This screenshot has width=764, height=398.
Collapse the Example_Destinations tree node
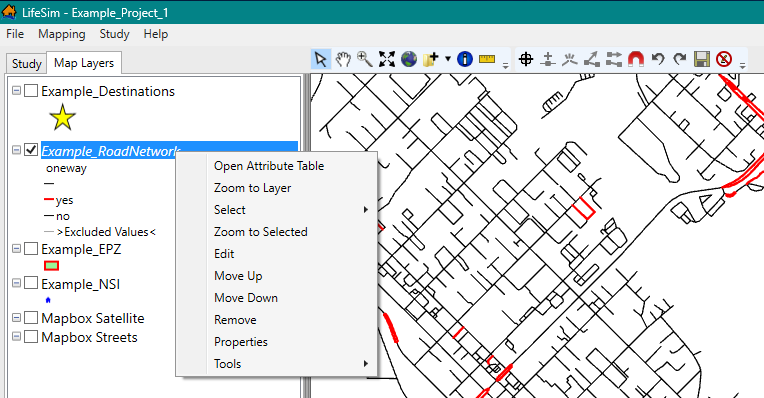point(17,91)
